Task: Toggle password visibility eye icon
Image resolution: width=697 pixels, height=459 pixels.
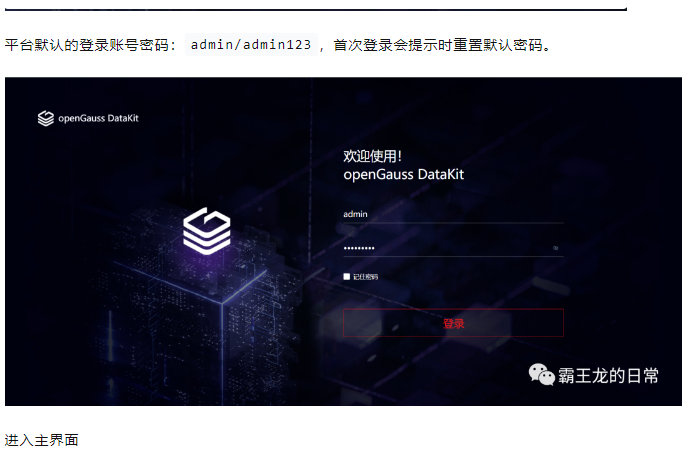Action: point(555,248)
